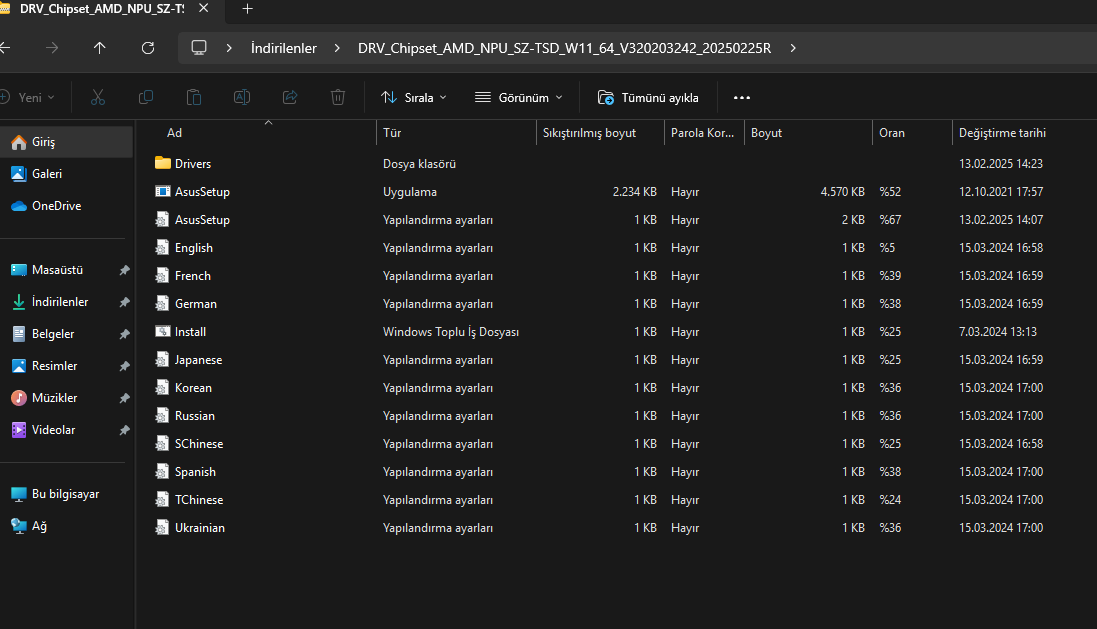The height and width of the screenshot is (629, 1097).
Task: Open the three-dot more options menu
Action: [x=742, y=97]
